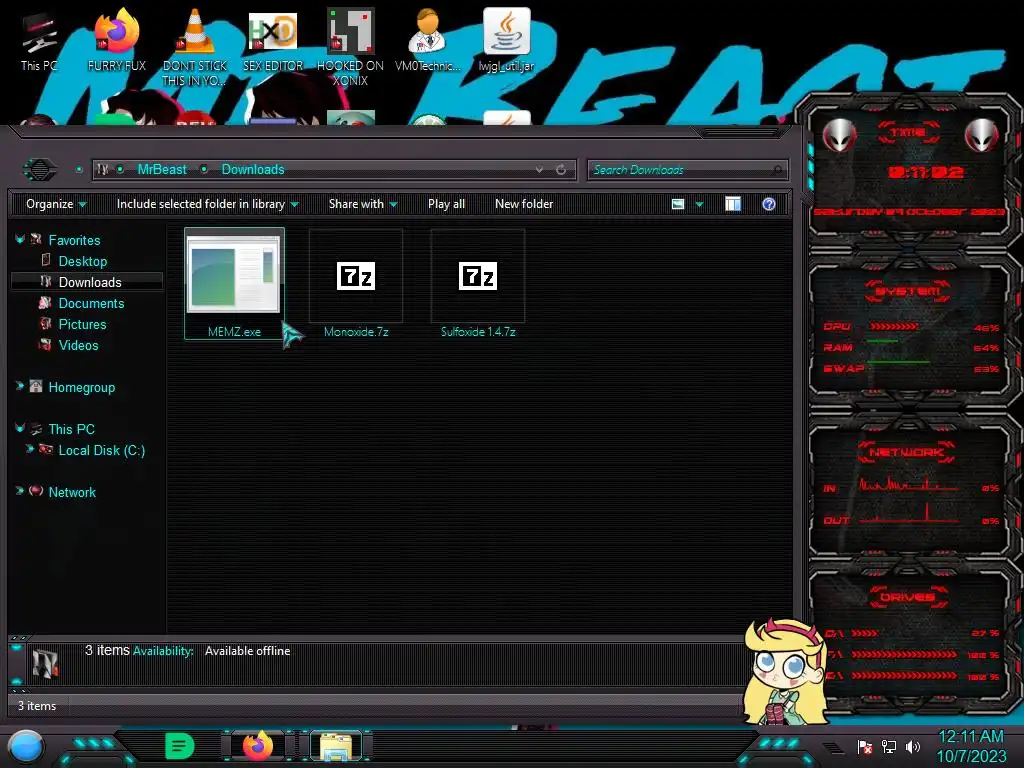
Task: Collapse the Favorites tree group
Action: point(20,240)
